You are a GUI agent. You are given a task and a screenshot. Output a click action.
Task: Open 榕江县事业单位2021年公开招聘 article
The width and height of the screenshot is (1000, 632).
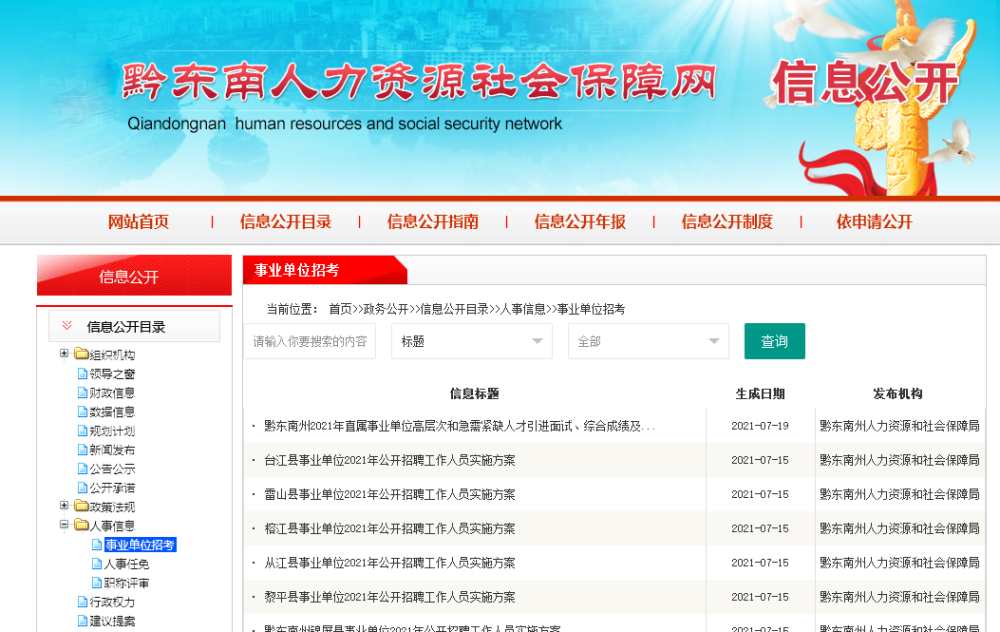390,529
